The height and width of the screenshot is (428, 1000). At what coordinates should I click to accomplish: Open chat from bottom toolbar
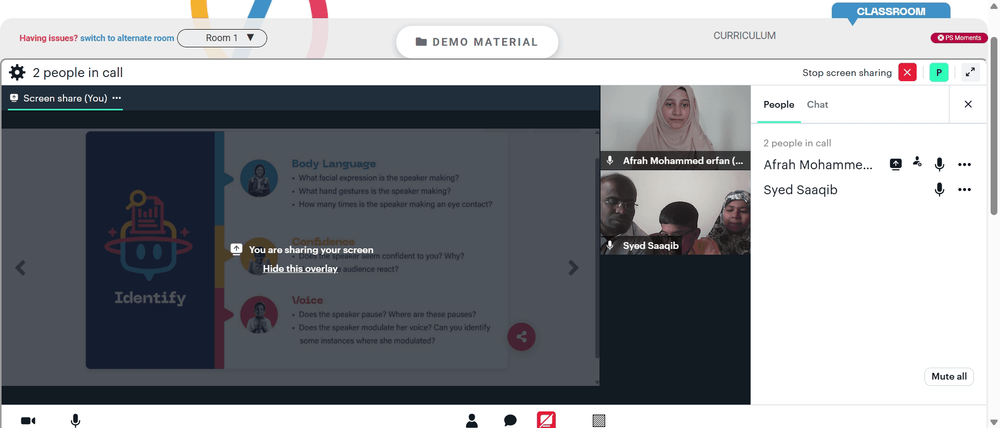[x=510, y=420]
